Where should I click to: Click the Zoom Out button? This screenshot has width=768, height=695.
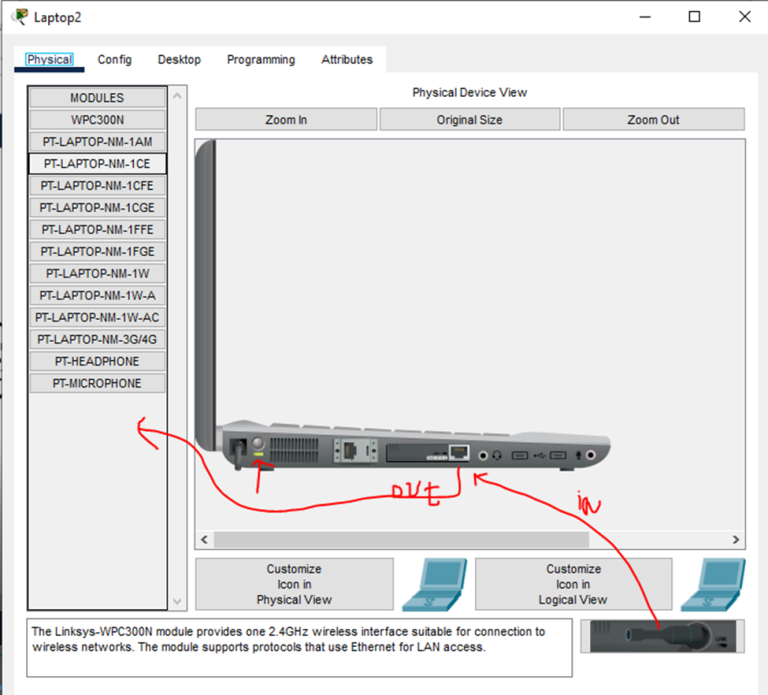click(653, 120)
